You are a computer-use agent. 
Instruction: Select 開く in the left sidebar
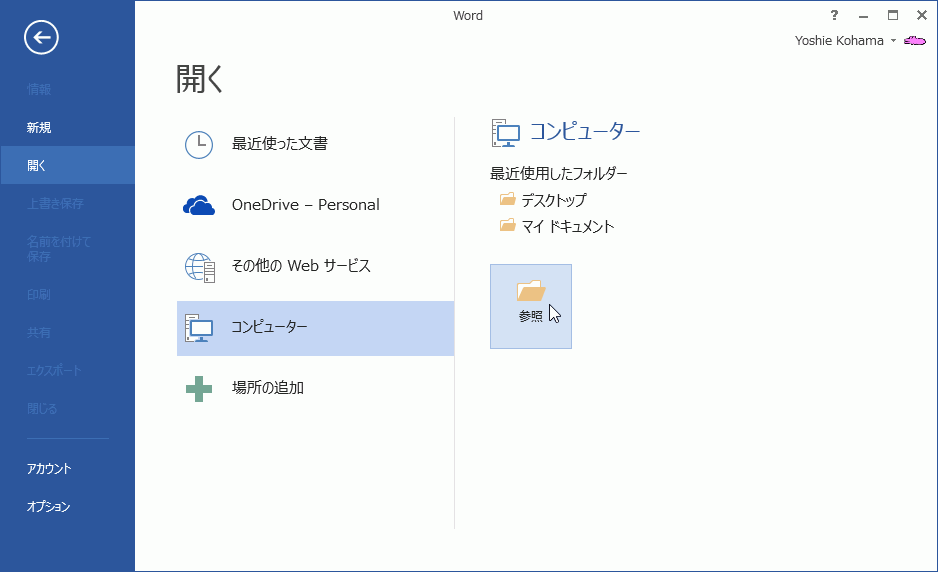coord(37,165)
